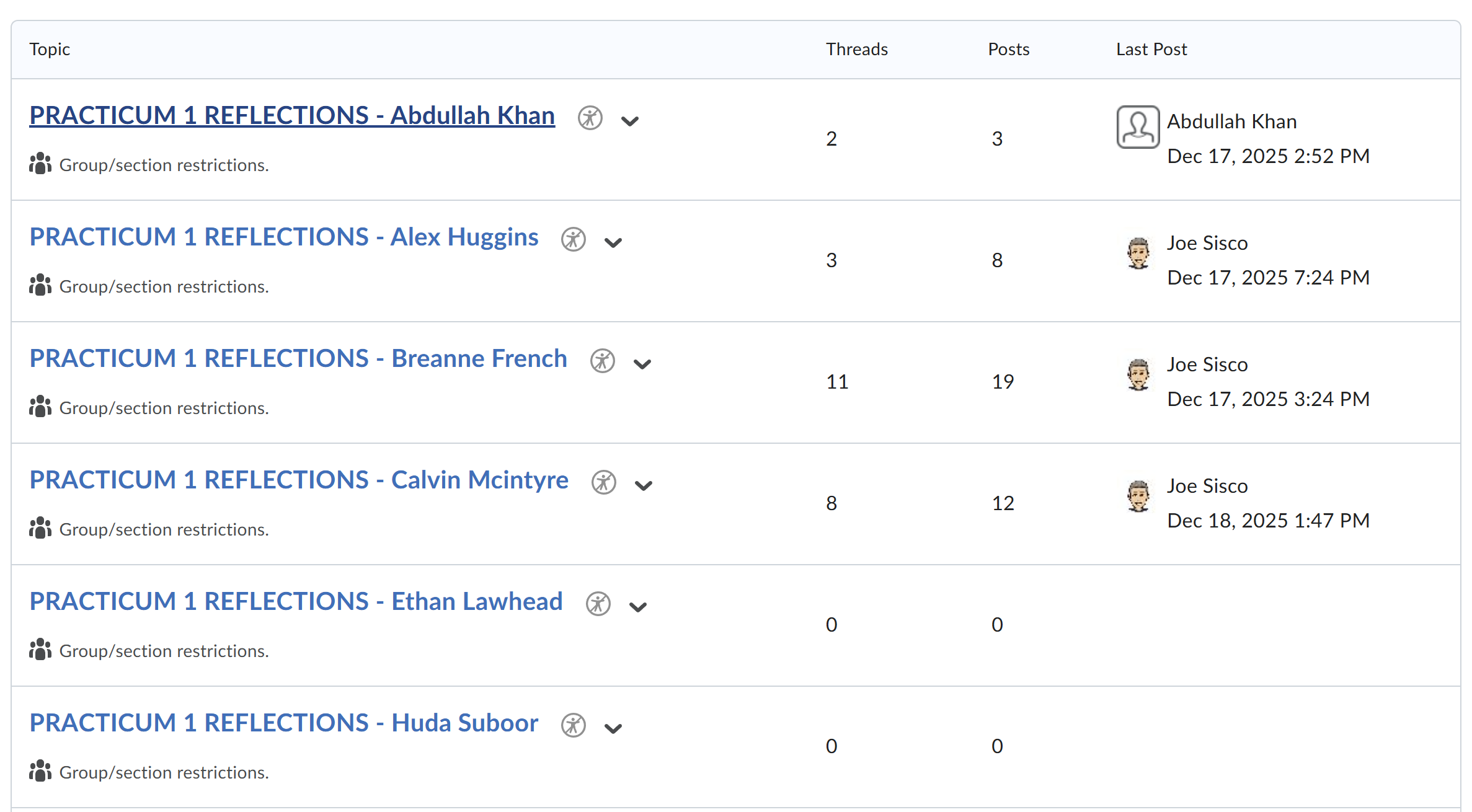Open dropdown chevron for Ethan Lawhead topic
Screen dimensions: 1472x812
point(638,607)
